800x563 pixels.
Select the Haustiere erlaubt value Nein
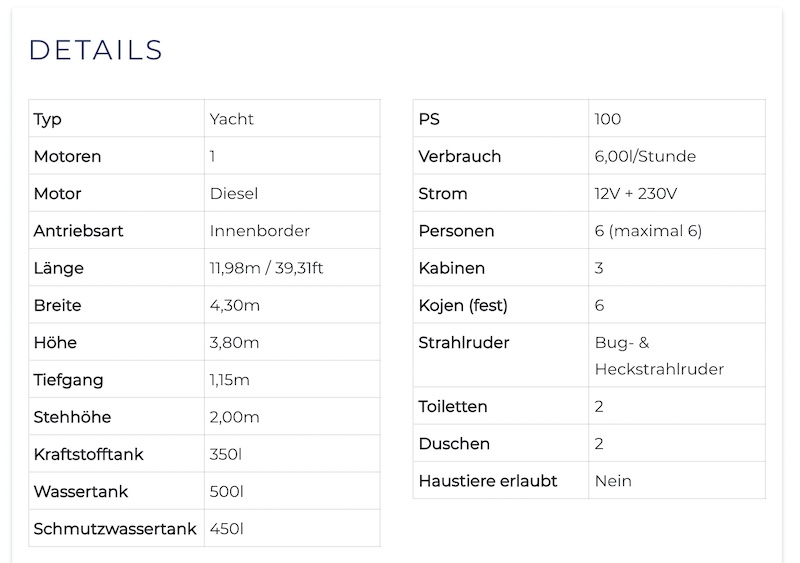613,481
